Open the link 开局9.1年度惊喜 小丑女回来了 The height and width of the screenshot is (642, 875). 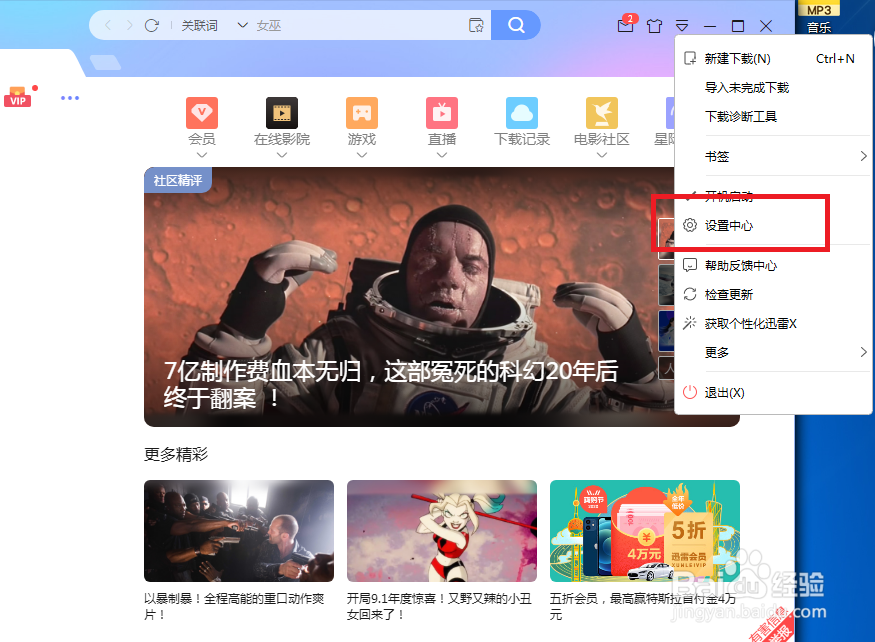pyautogui.click(x=439, y=606)
